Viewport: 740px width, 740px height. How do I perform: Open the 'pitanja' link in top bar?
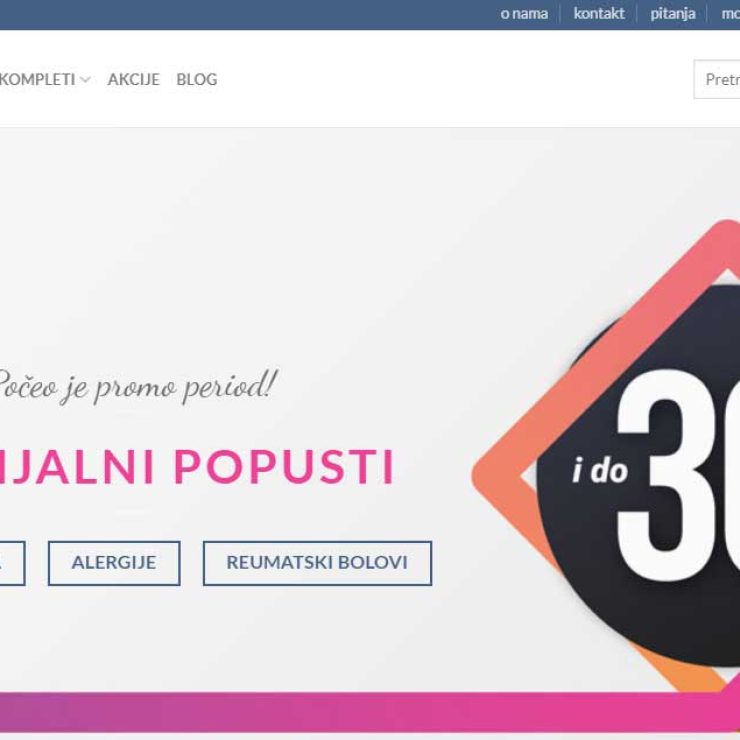click(673, 14)
